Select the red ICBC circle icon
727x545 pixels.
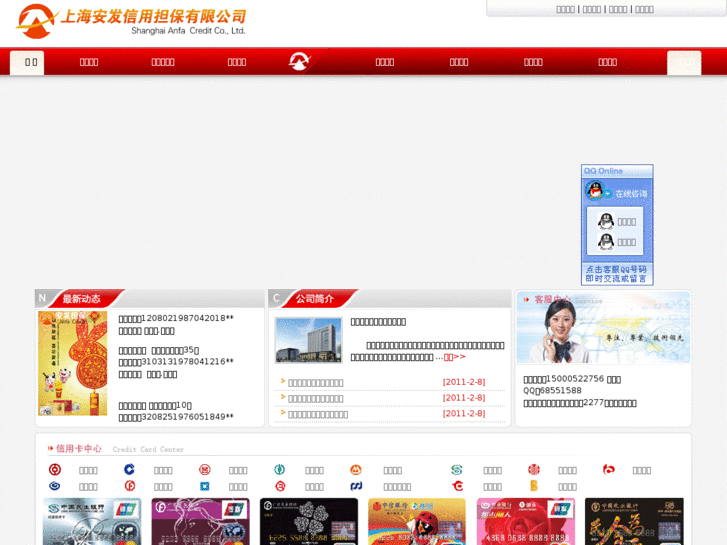204,470
